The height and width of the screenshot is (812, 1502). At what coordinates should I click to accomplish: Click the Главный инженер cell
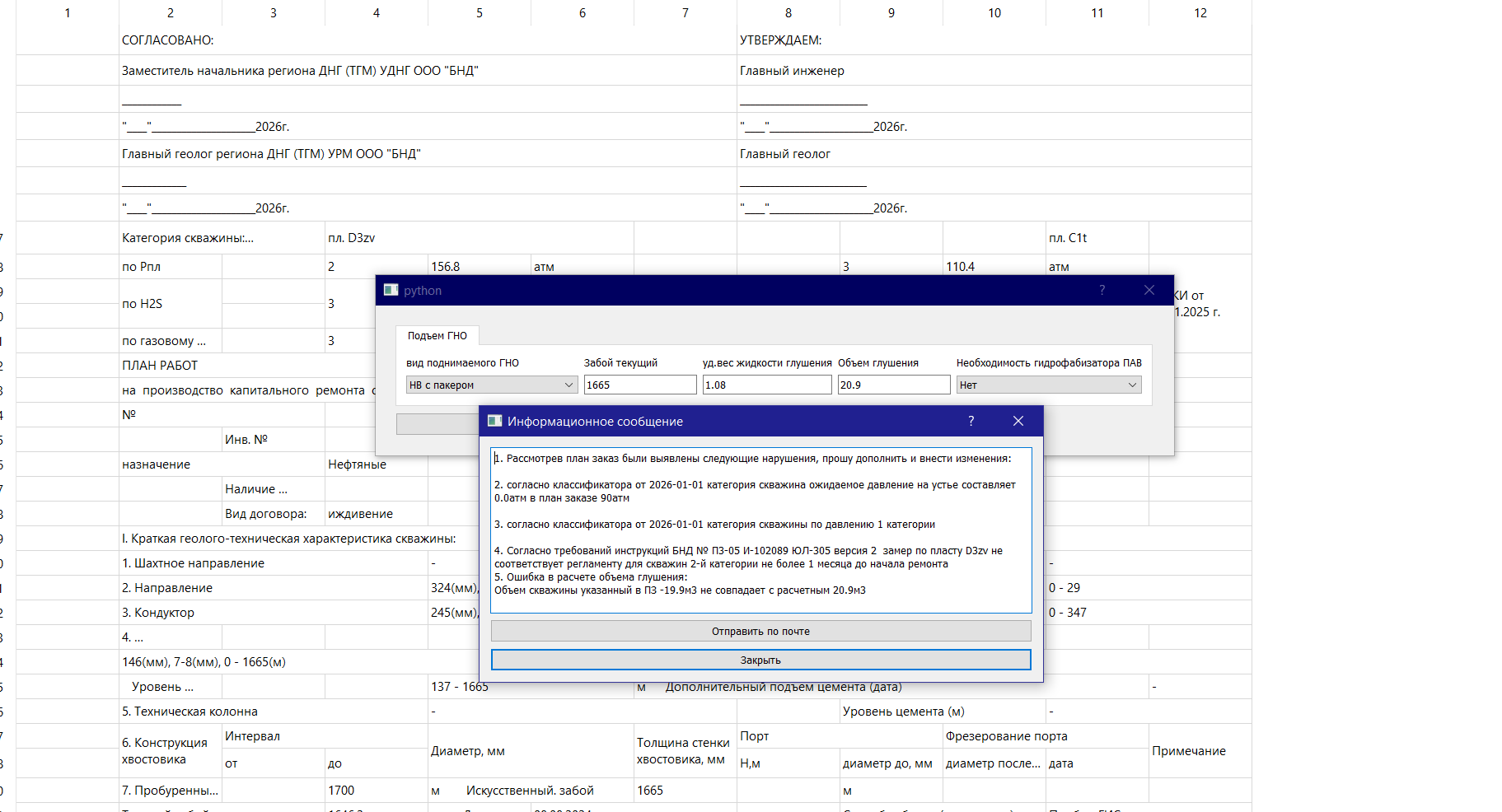point(994,71)
